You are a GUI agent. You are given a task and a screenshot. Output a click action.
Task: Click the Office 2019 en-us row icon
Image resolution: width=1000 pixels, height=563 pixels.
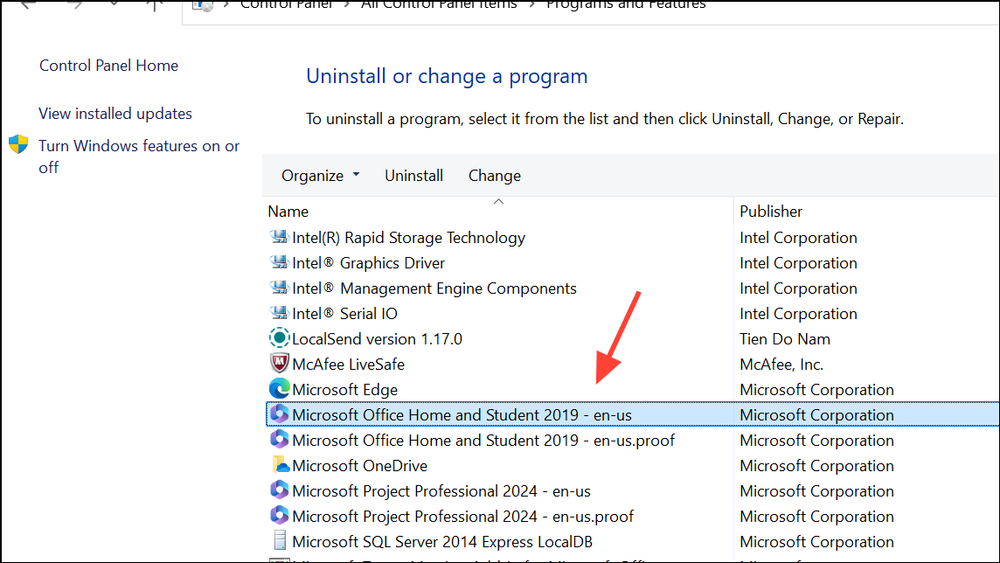coord(279,414)
